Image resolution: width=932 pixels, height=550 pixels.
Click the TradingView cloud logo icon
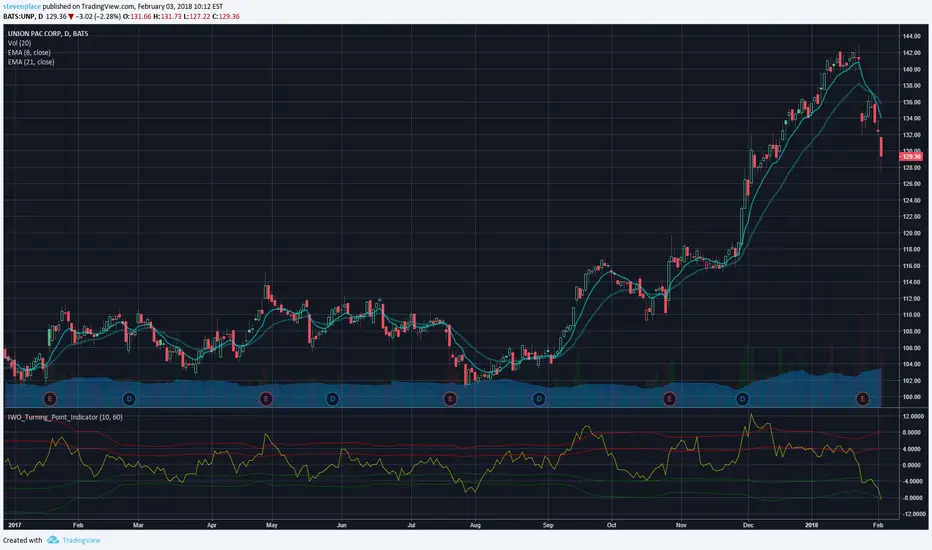53,540
